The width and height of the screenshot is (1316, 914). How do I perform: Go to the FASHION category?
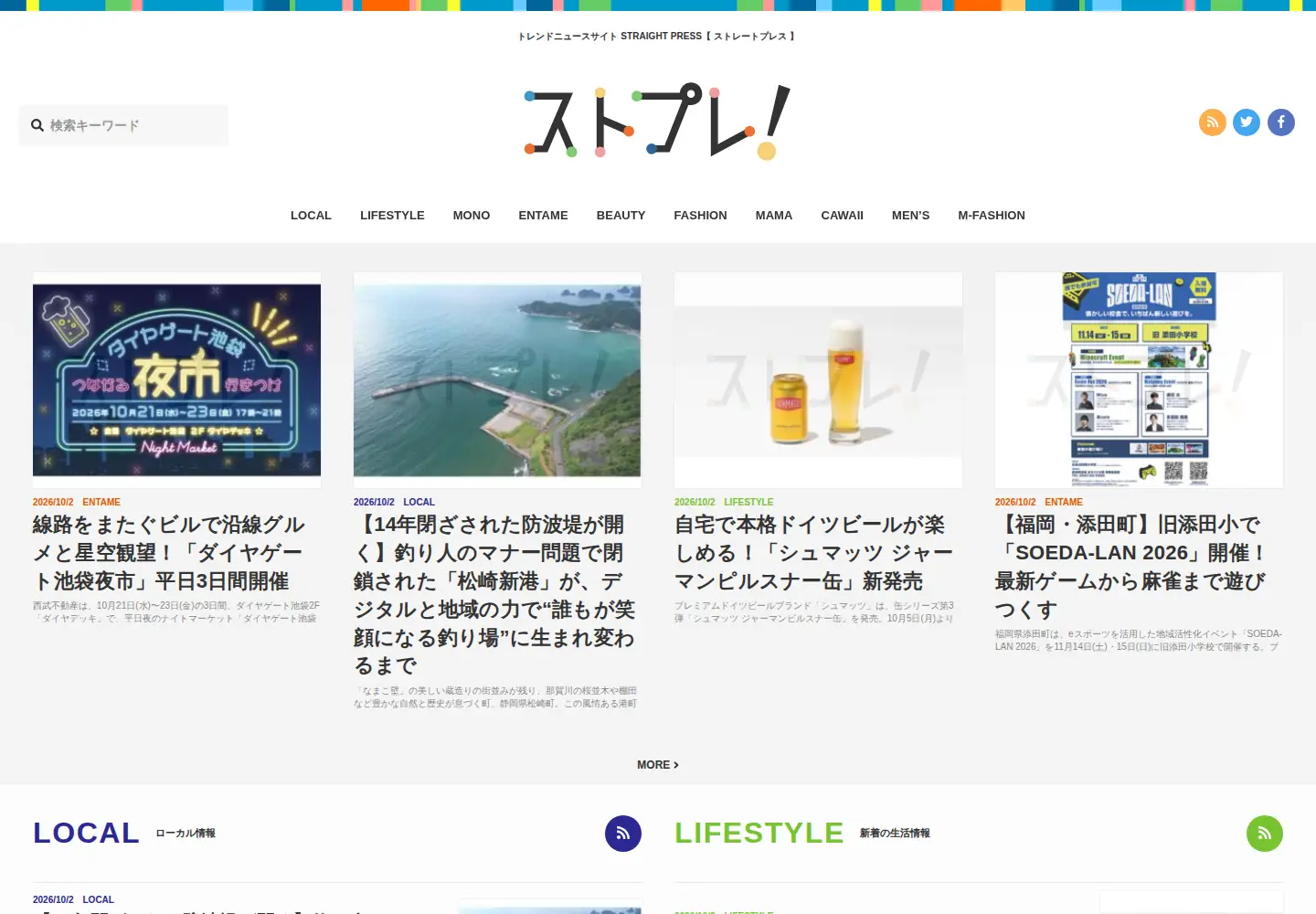(700, 216)
